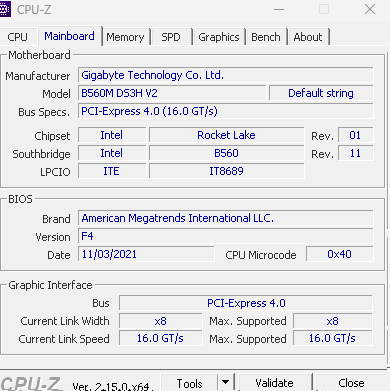Click the Chipset Rev. value 01
390x391 pixels.
tap(355, 135)
